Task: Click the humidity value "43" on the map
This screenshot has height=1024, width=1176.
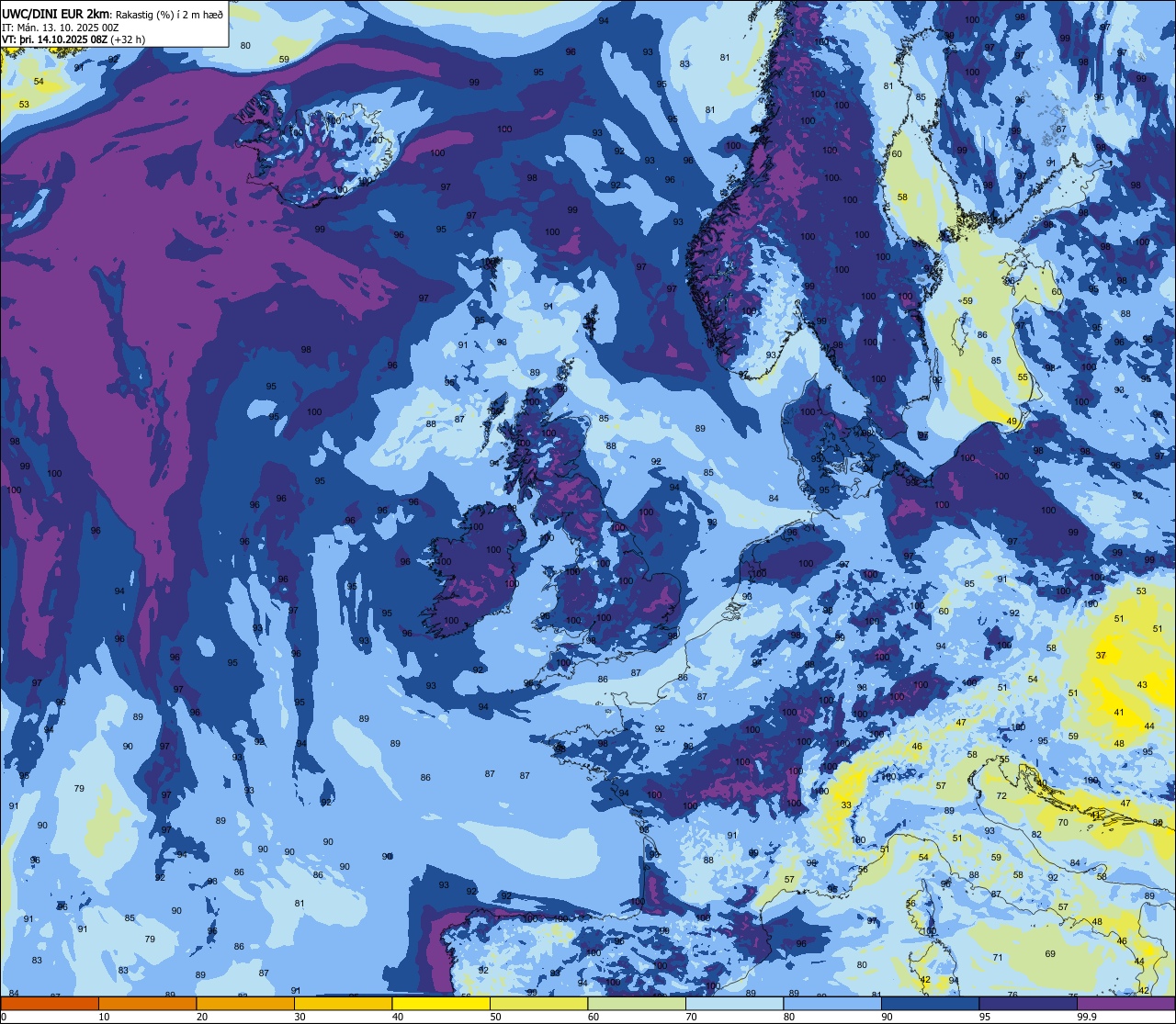Action: (1142, 685)
